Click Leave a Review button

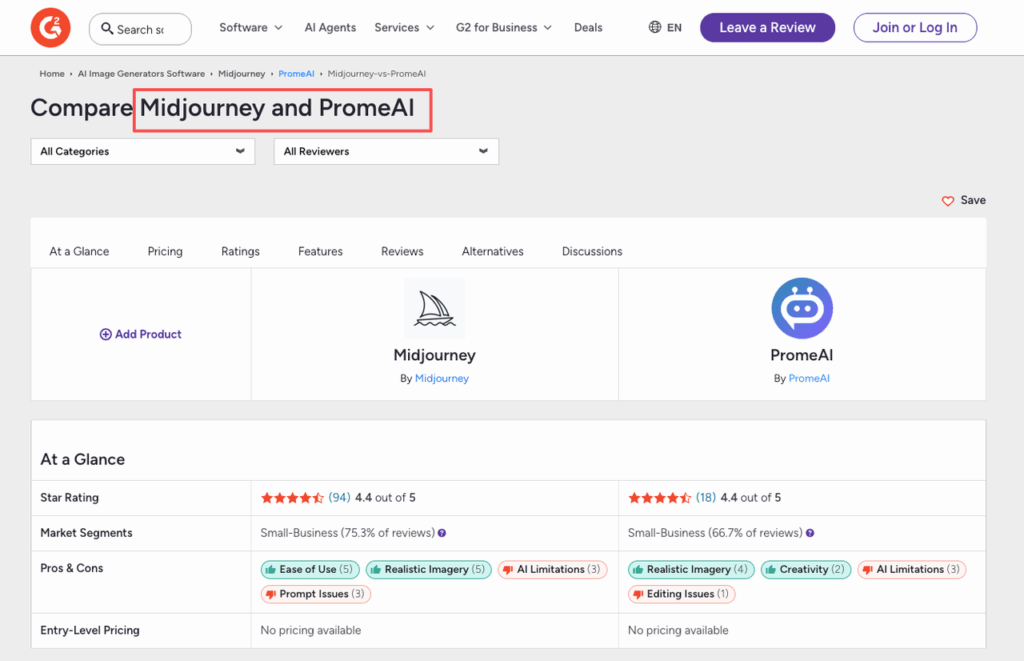[x=767, y=27]
